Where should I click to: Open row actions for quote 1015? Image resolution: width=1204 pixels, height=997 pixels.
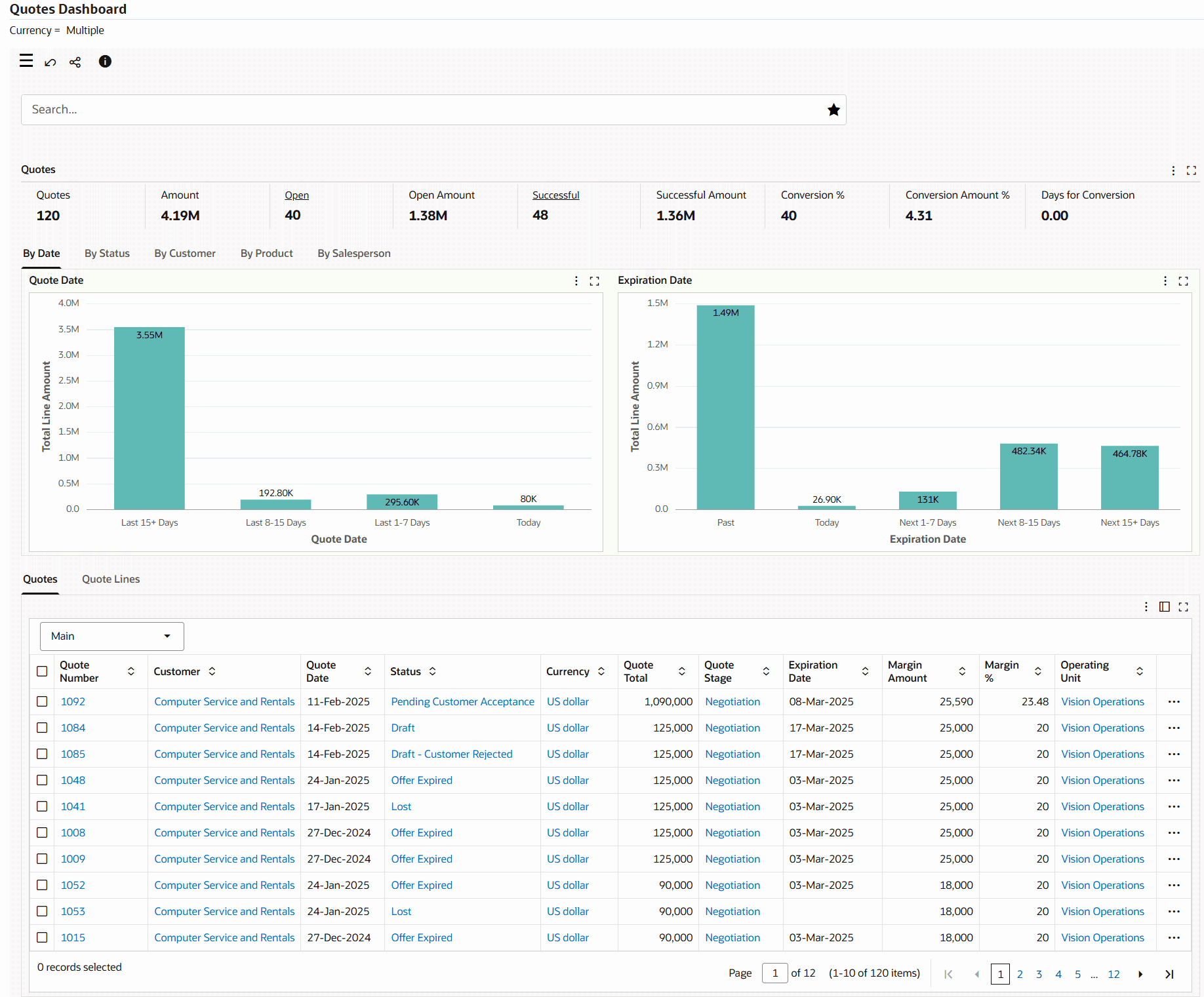click(x=1174, y=938)
